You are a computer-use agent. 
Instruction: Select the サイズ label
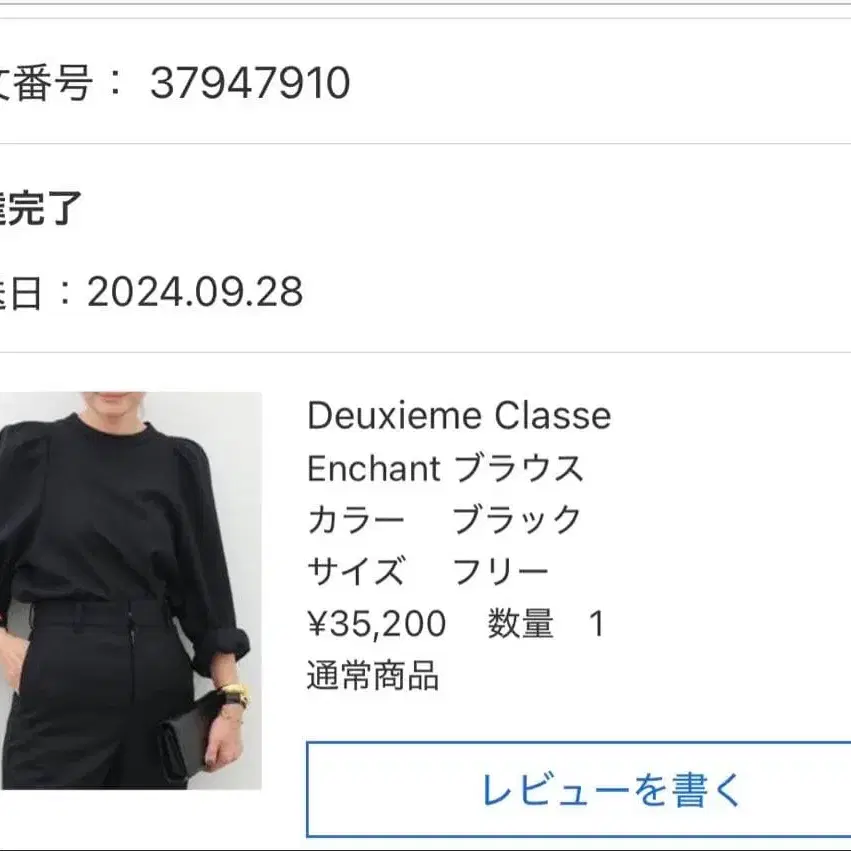pos(356,571)
